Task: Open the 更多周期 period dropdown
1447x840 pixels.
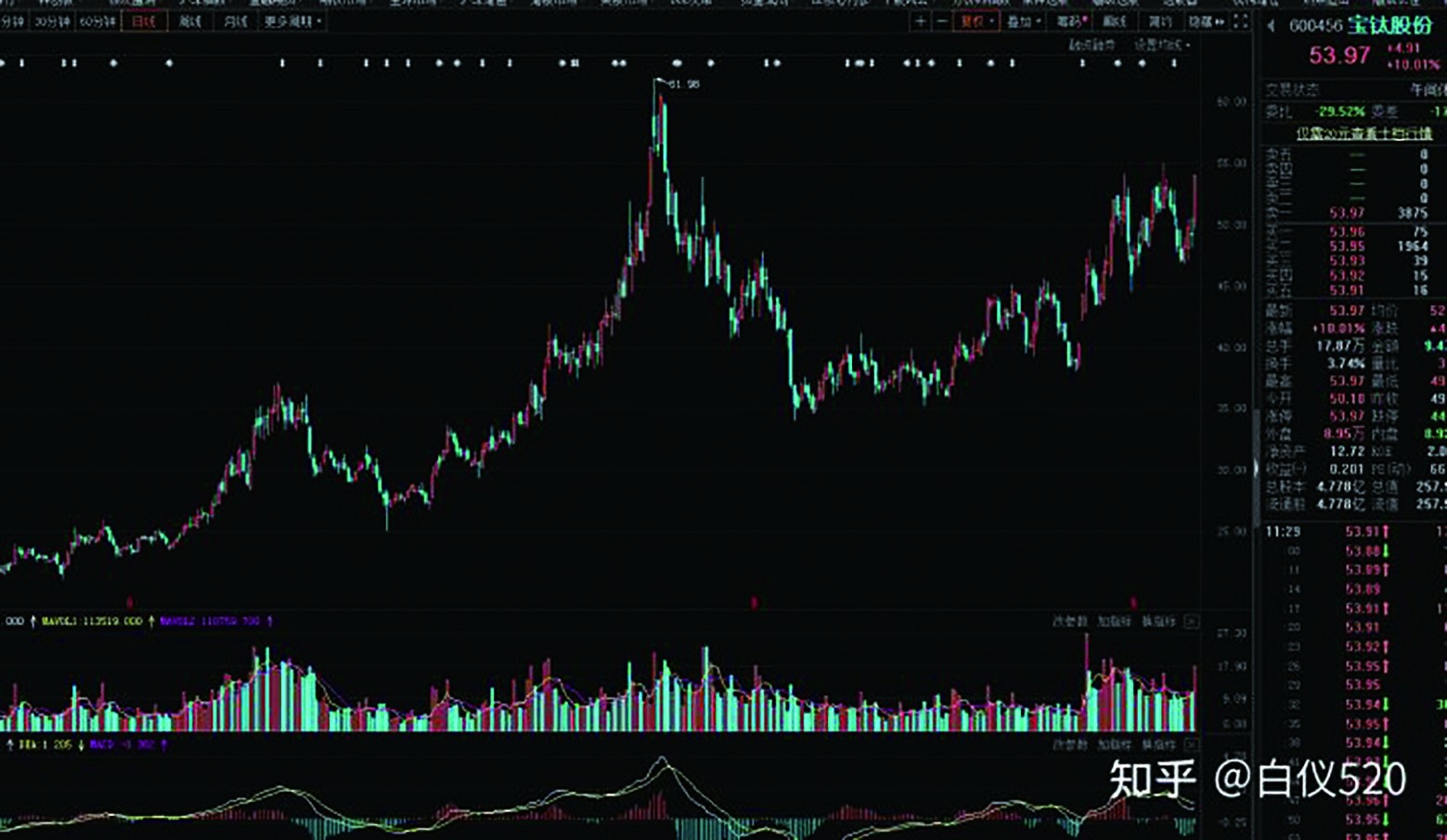Action: point(292,21)
